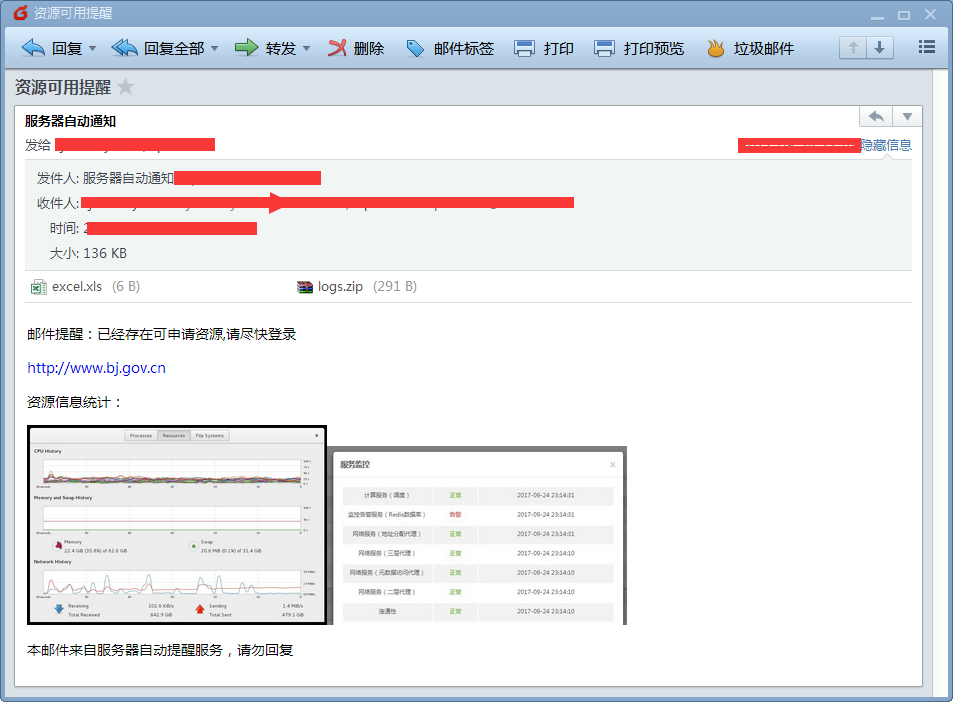Open the http://www.bj.gov.cn link
The width and height of the screenshot is (953, 702).
tap(97, 368)
